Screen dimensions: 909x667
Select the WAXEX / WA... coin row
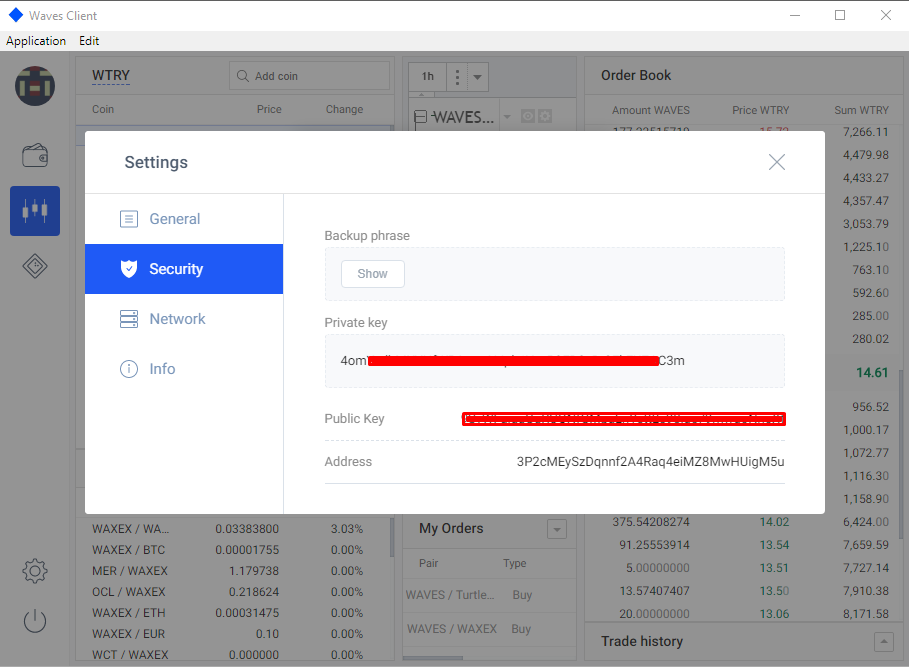(234, 529)
